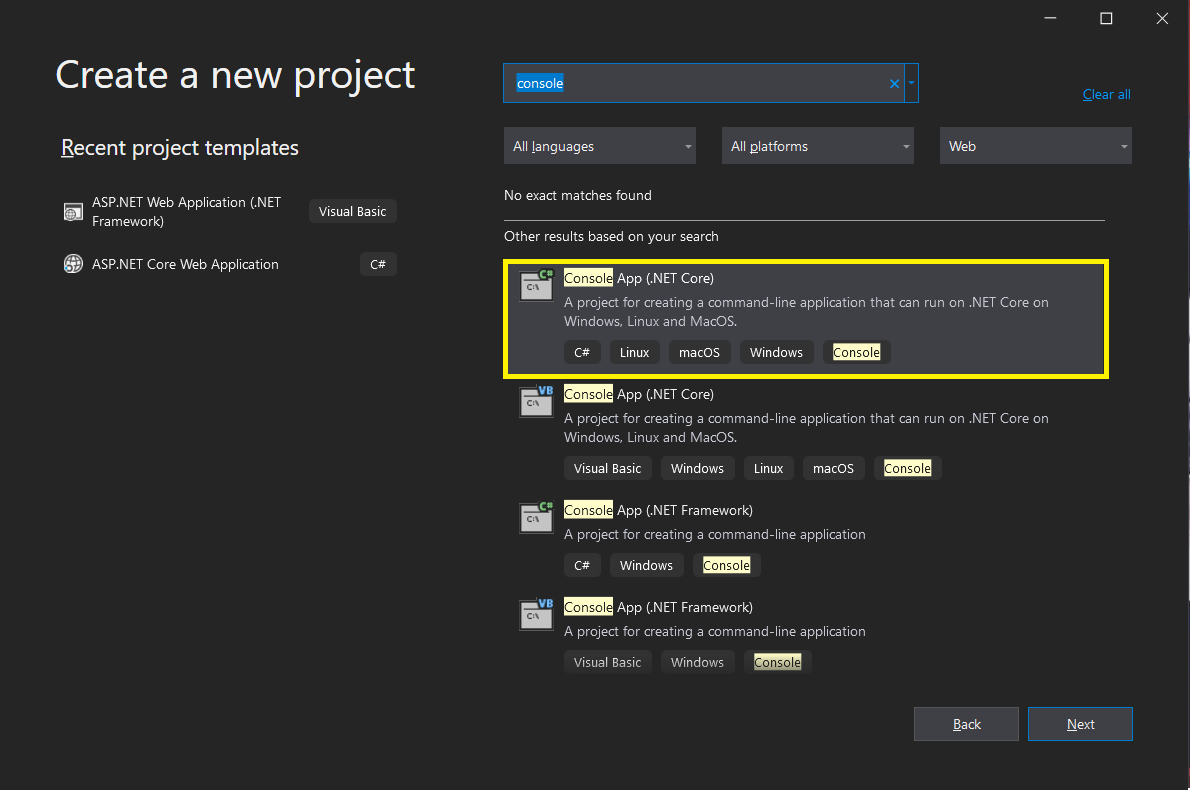Close the Create a new project dialog
The image size is (1190, 790).
(x=1162, y=18)
